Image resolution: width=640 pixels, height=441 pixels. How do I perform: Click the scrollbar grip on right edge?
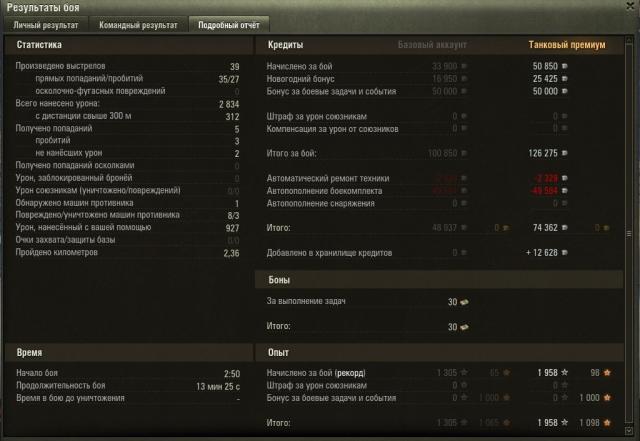629,234
